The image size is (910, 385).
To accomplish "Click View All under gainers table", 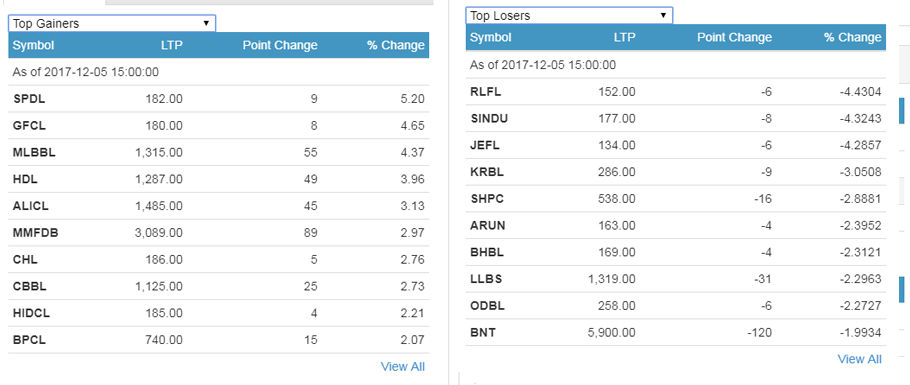I will click(x=402, y=366).
